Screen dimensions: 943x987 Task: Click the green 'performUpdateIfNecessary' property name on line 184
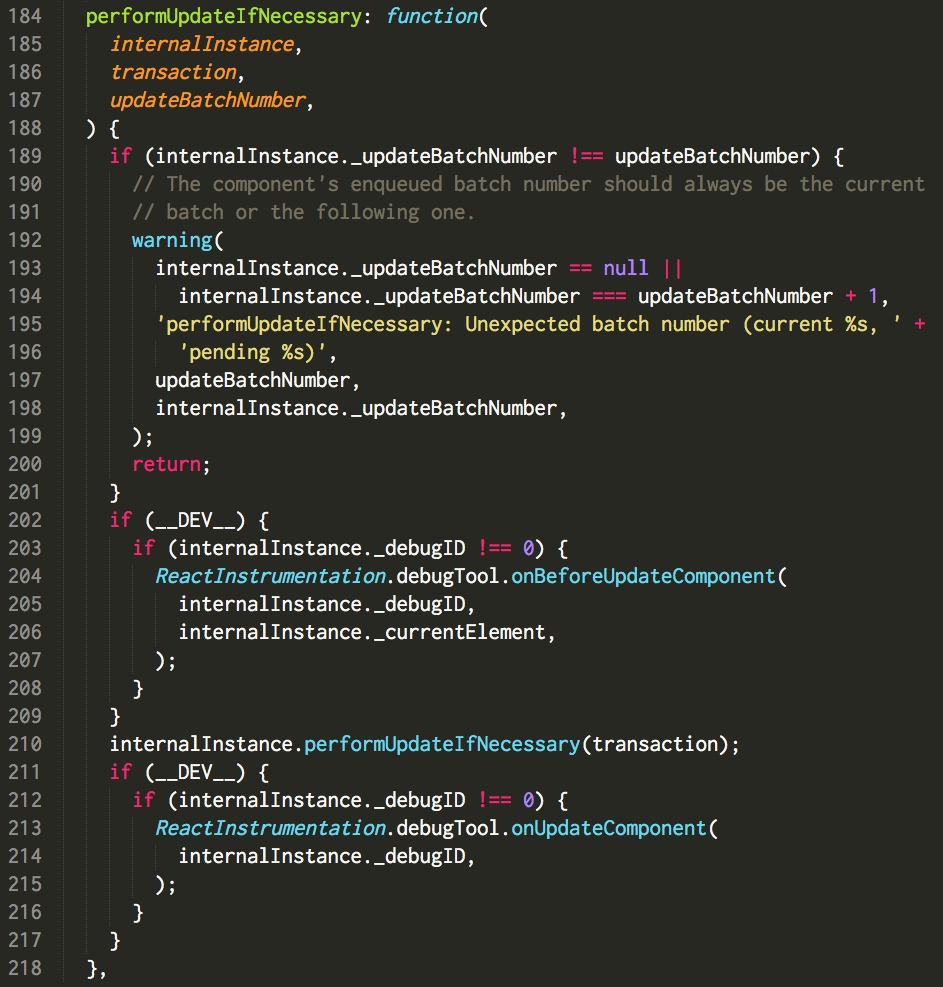pyautogui.click(x=224, y=16)
